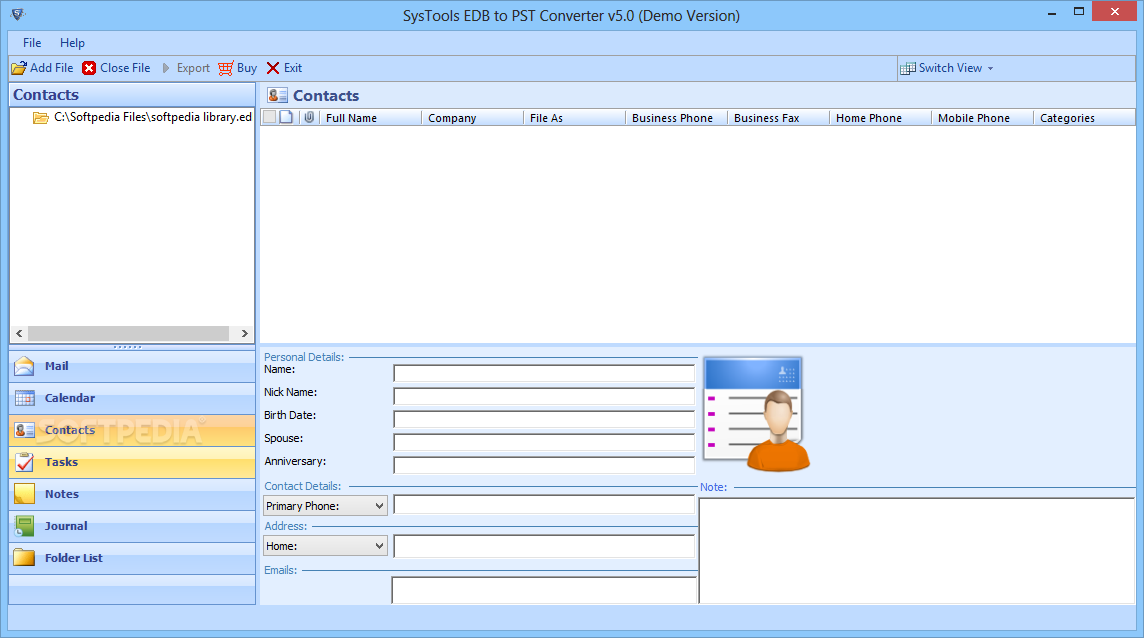Click the folder tree scroll right arrow
1144x638 pixels.
point(244,334)
